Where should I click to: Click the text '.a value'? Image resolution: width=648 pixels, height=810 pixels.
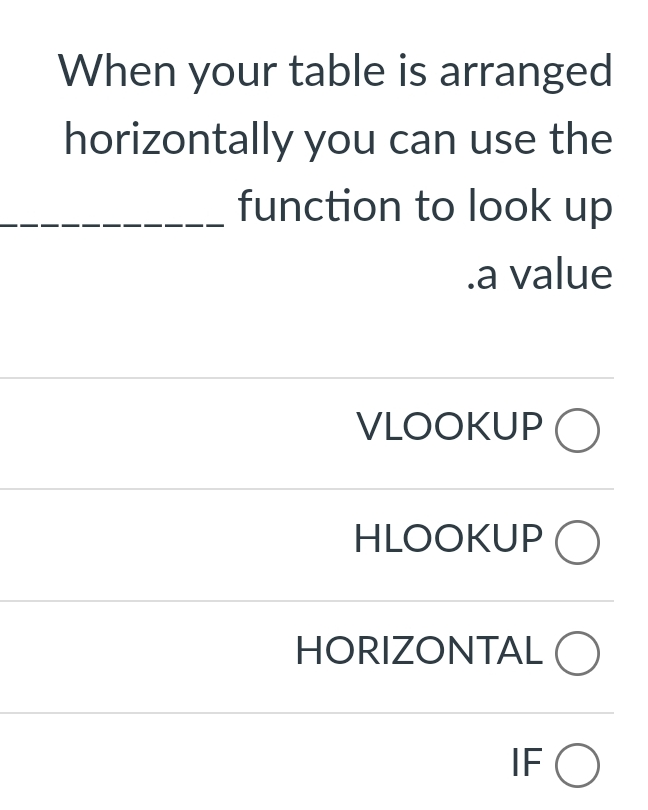coord(539,274)
